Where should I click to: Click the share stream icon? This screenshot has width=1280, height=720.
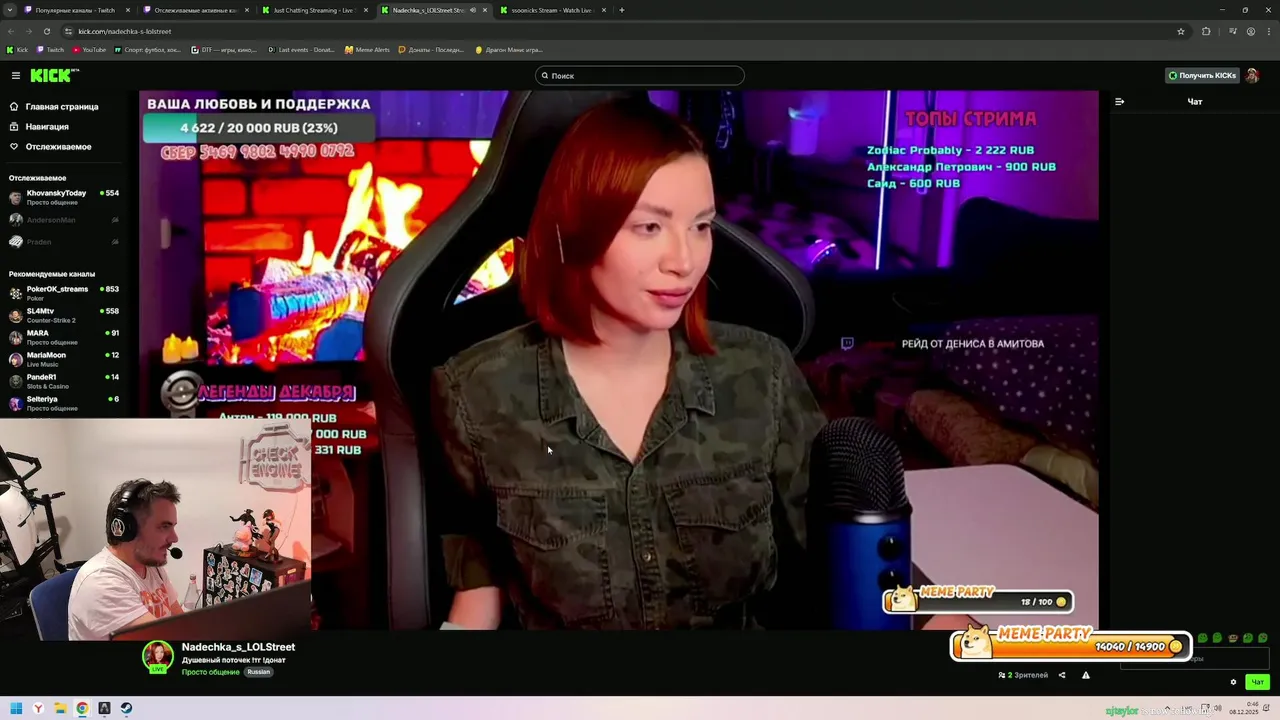coord(1062,675)
